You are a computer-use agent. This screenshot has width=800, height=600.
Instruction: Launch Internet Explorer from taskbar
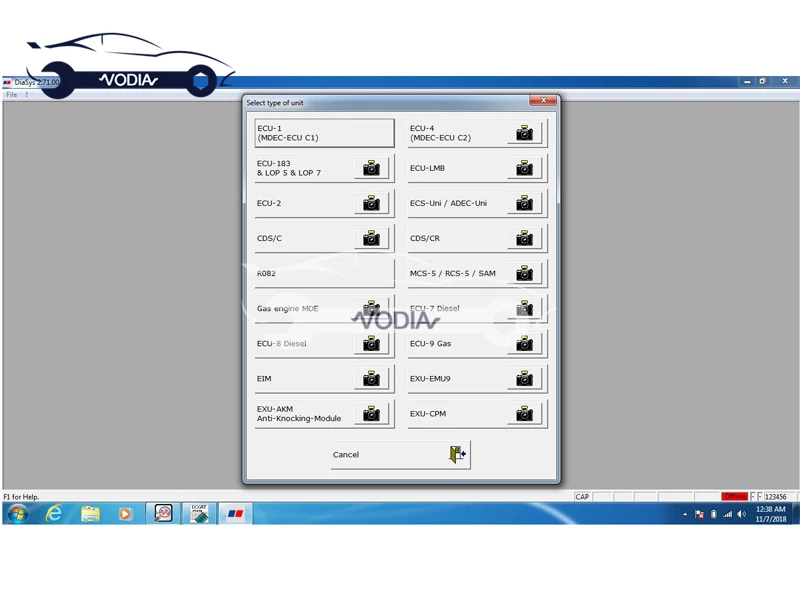[54, 514]
